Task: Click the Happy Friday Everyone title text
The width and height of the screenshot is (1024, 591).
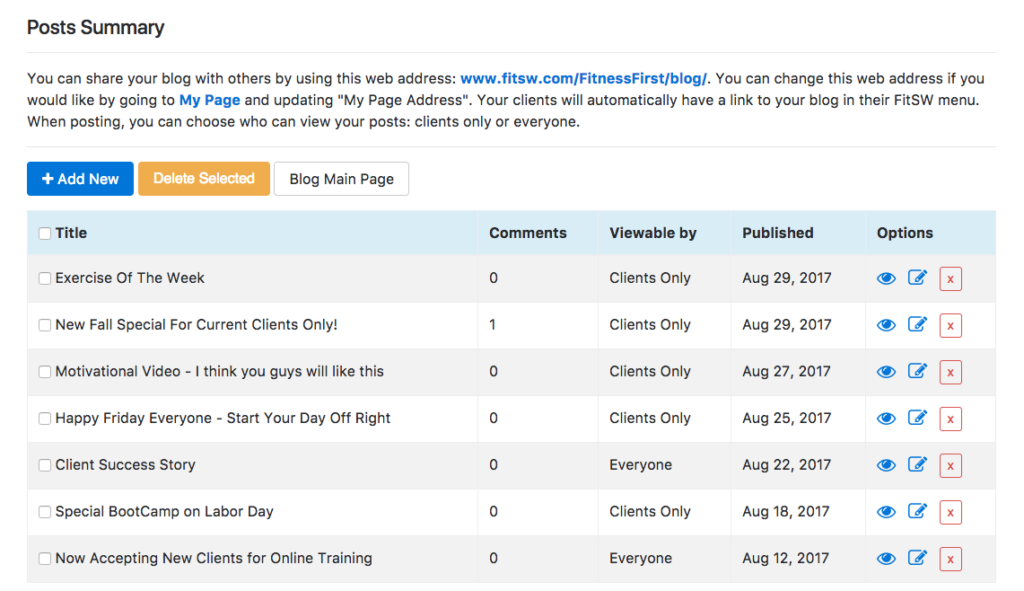Action: [223, 418]
